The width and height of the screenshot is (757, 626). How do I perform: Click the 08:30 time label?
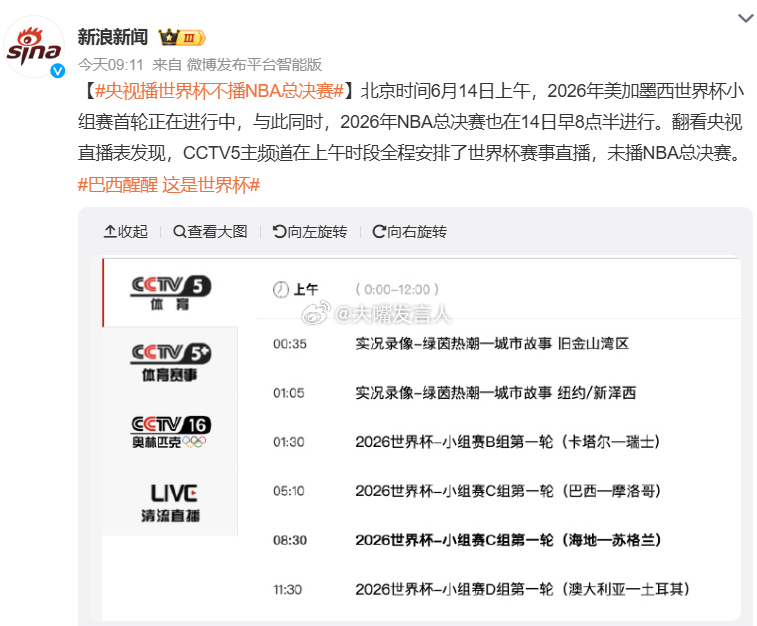click(290, 540)
